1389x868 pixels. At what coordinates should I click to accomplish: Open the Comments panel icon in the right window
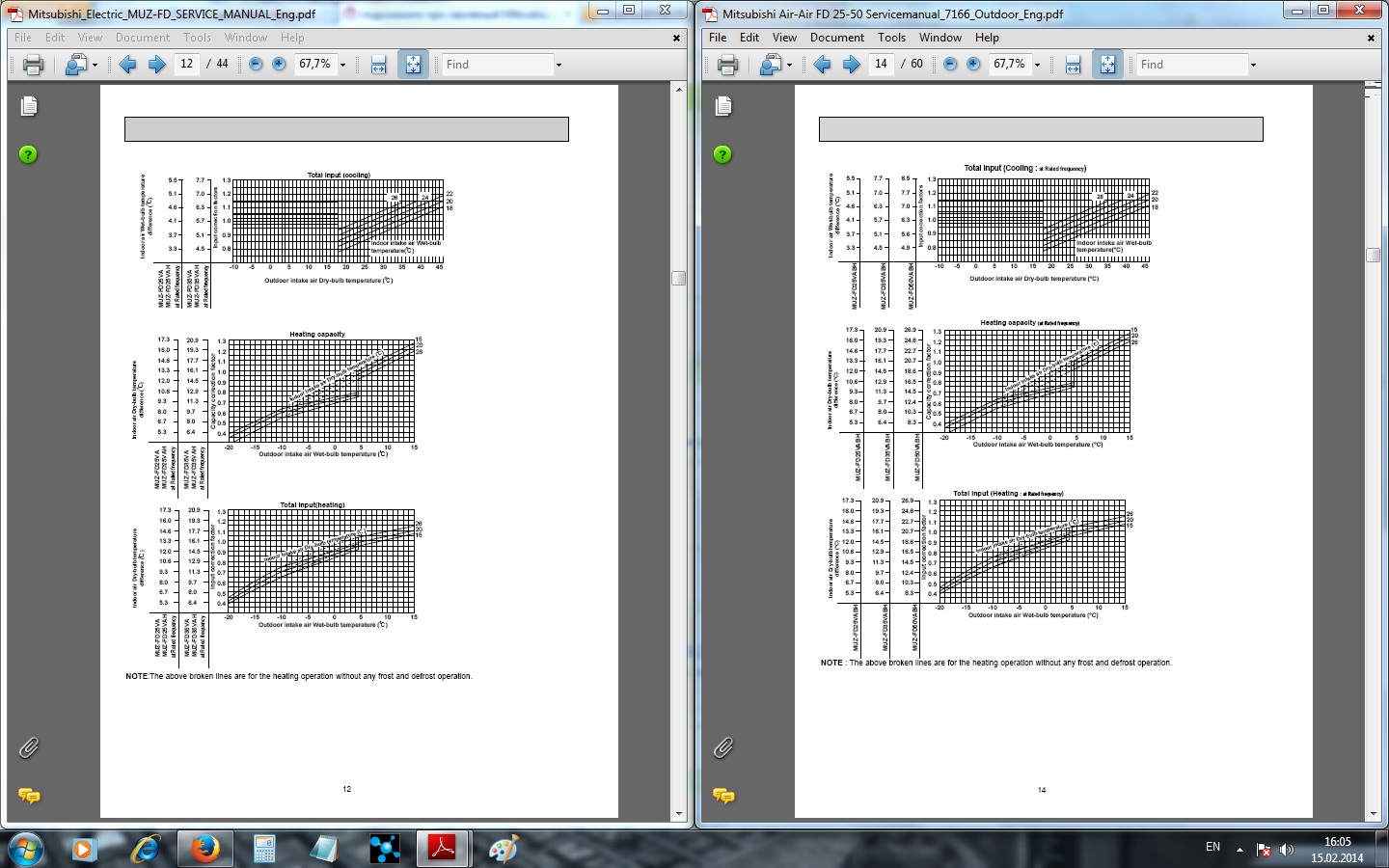click(723, 796)
